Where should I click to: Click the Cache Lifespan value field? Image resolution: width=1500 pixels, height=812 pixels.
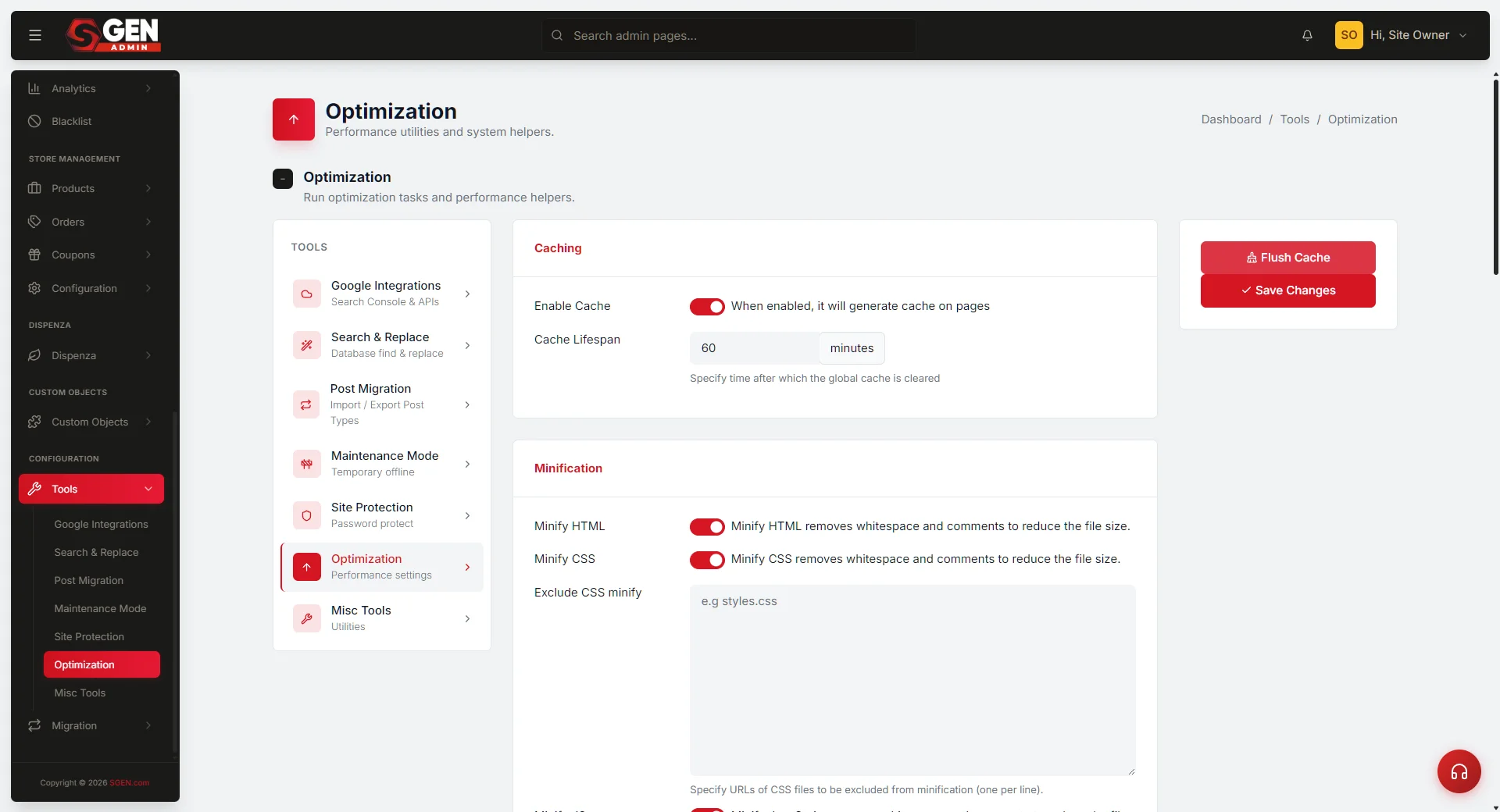[x=754, y=348]
